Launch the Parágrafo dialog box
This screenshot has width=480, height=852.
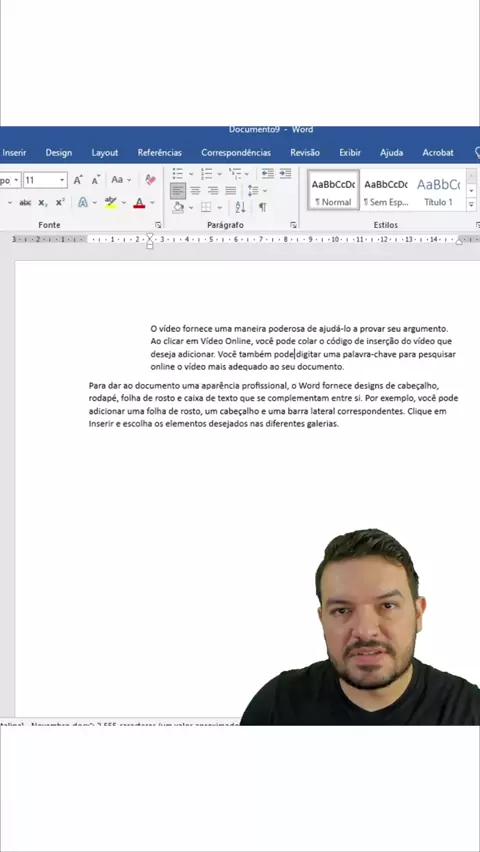(x=293, y=224)
